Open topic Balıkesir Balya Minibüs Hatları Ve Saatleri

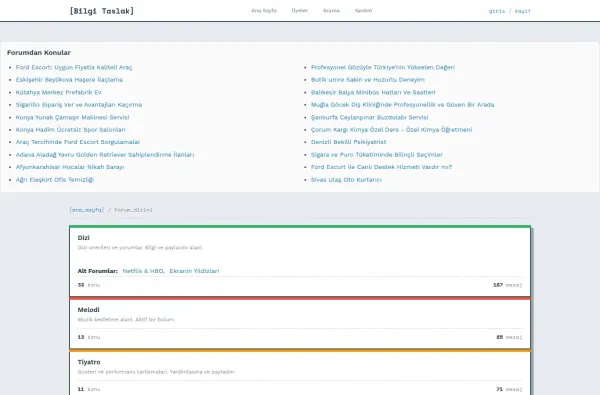point(373,92)
